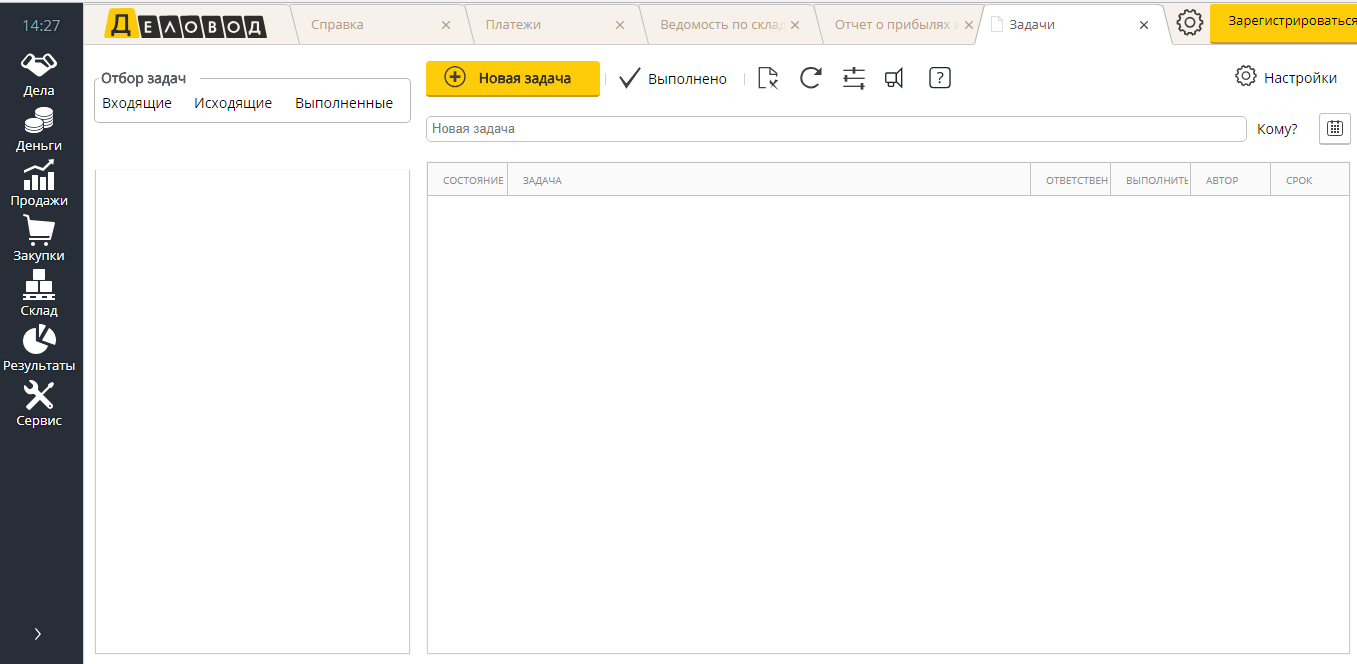This screenshot has height=664, width=1357.
Task: Go to Закупки shopping cart icon
Action: [x=39, y=239]
